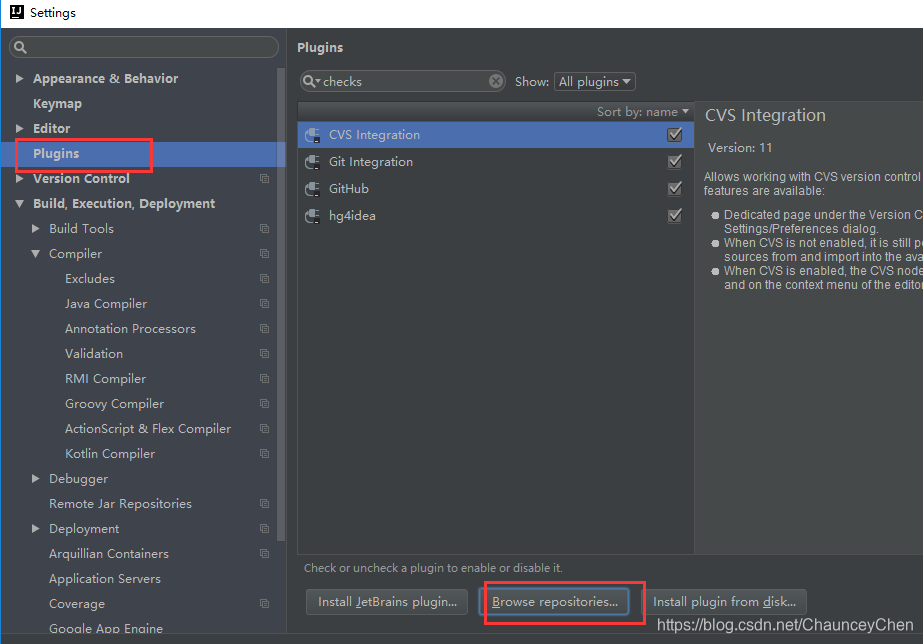The width and height of the screenshot is (923, 644).
Task: Expand the Debugger node
Action: click(35, 479)
